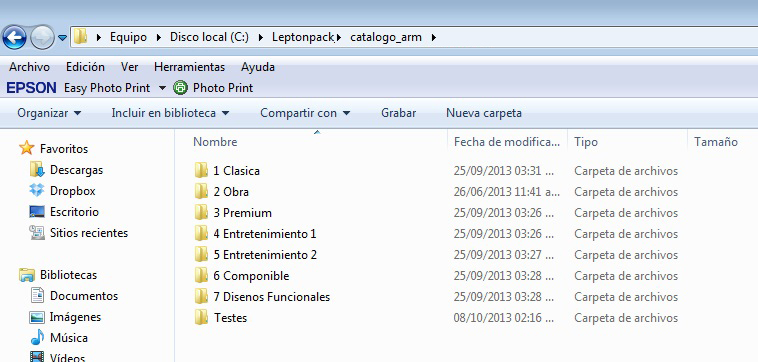The height and width of the screenshot is (362, 758).
Task: Click the Documentos library icon
Action: 37,295
